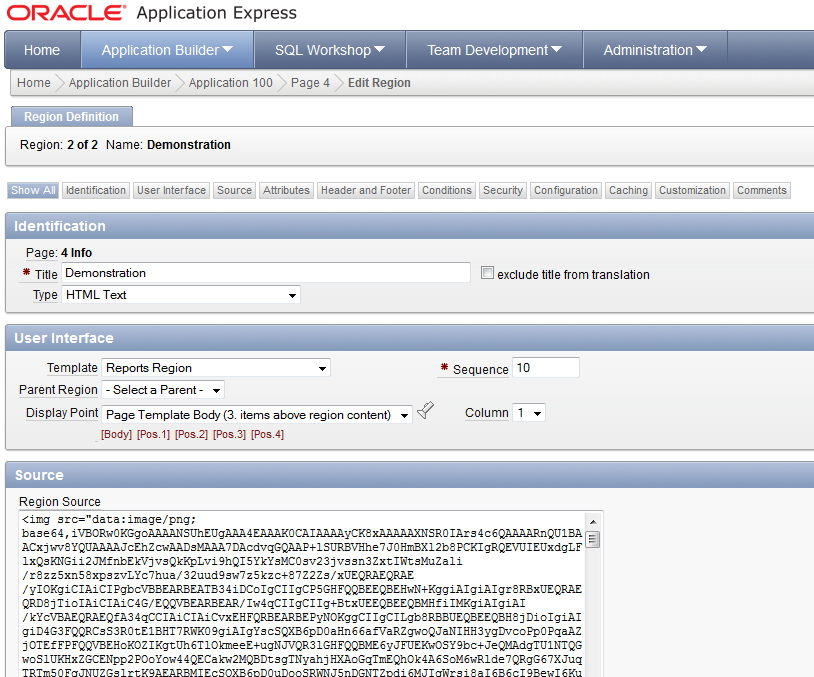Click the flashlight icon beside Display Point

click(426, 410)
